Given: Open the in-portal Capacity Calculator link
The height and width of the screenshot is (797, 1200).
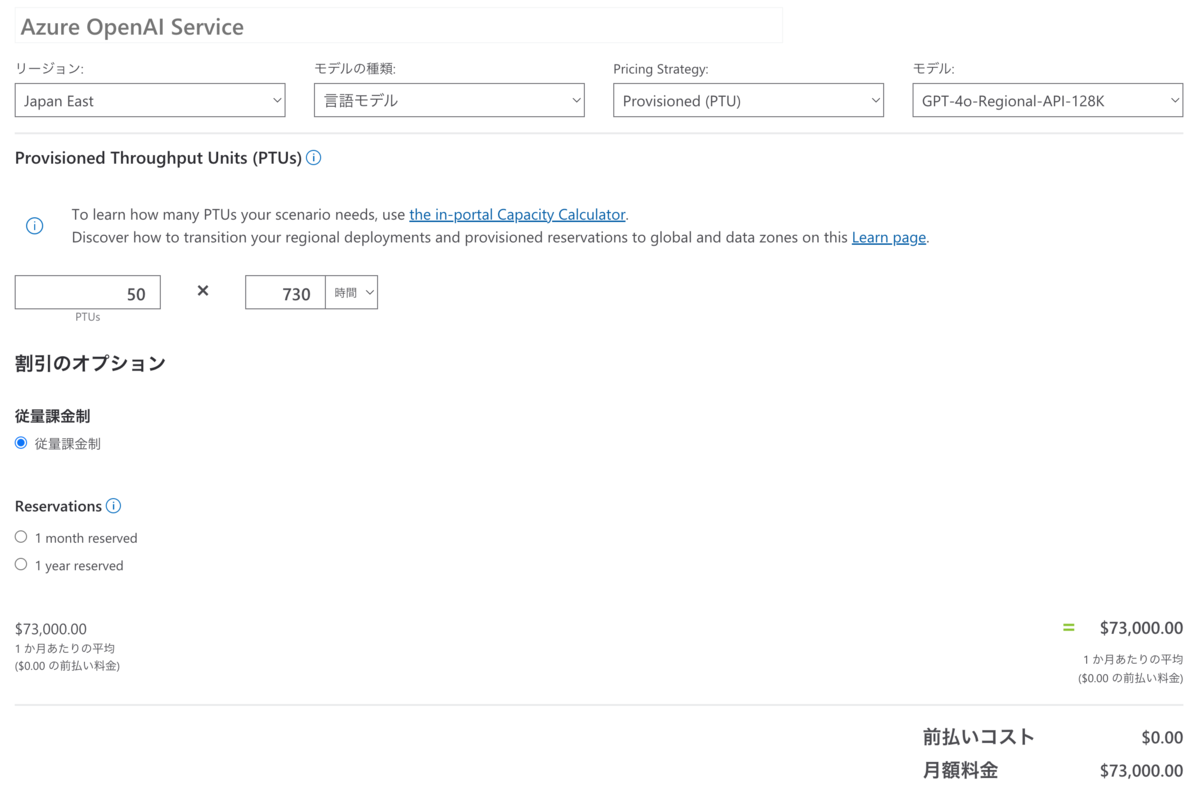Looking at the screenshot, I should (517, 214).
